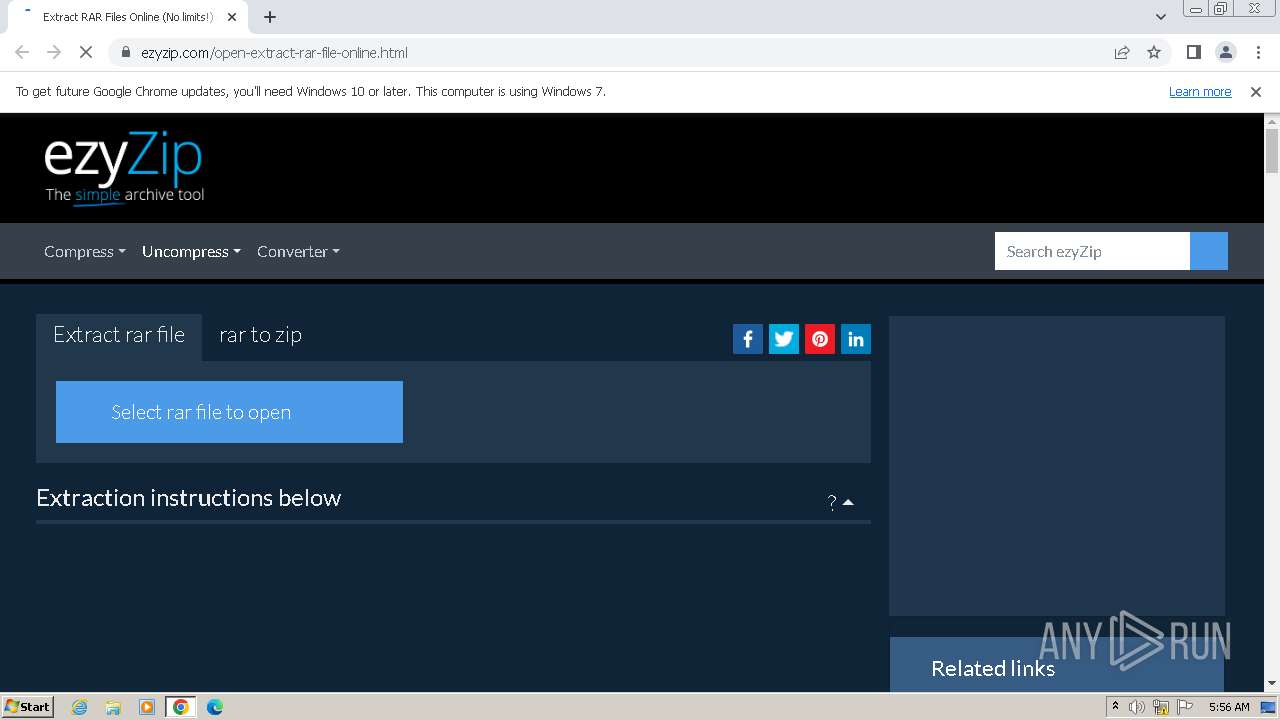Show hidden system tray icons
The height and width of the screenshot is (720, 1280).
point(1115,707)
